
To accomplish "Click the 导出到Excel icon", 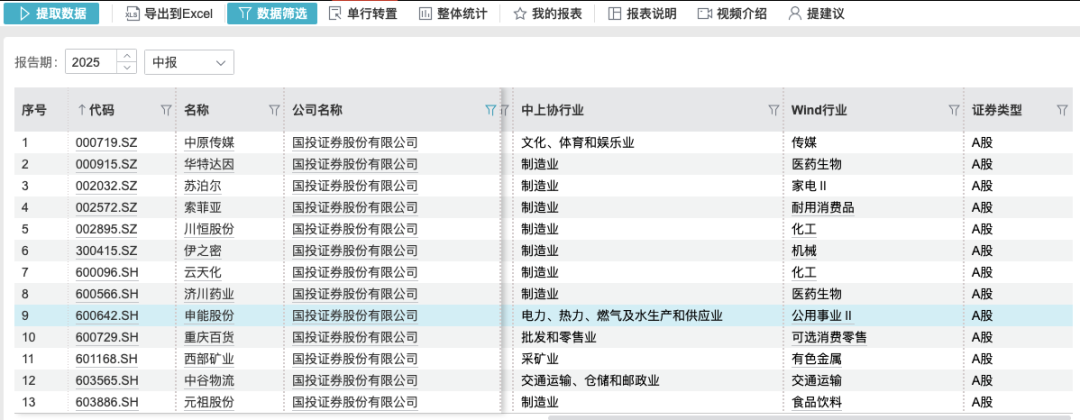I will pos(133,14).
